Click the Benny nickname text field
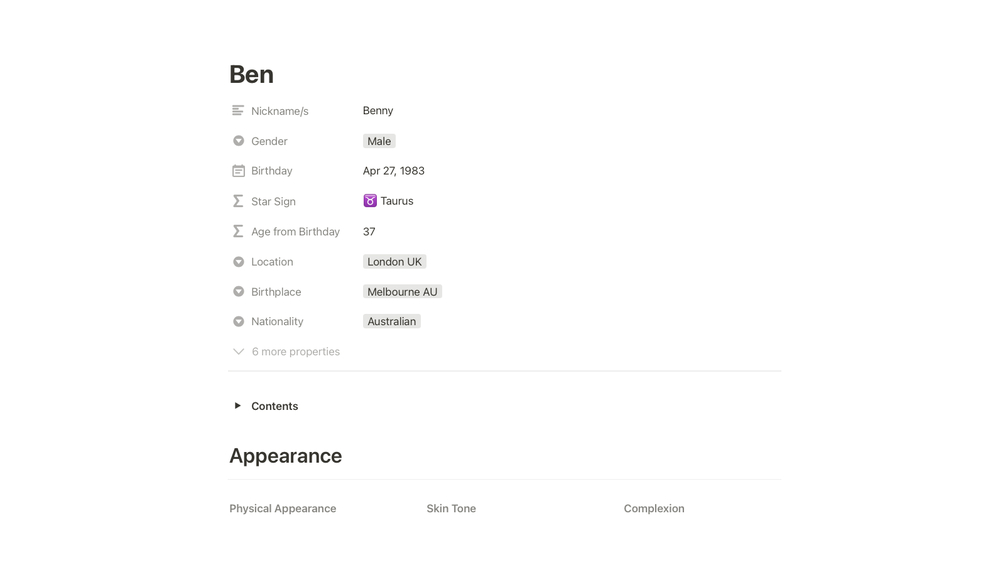1005x565 pixels. (378, 111)
